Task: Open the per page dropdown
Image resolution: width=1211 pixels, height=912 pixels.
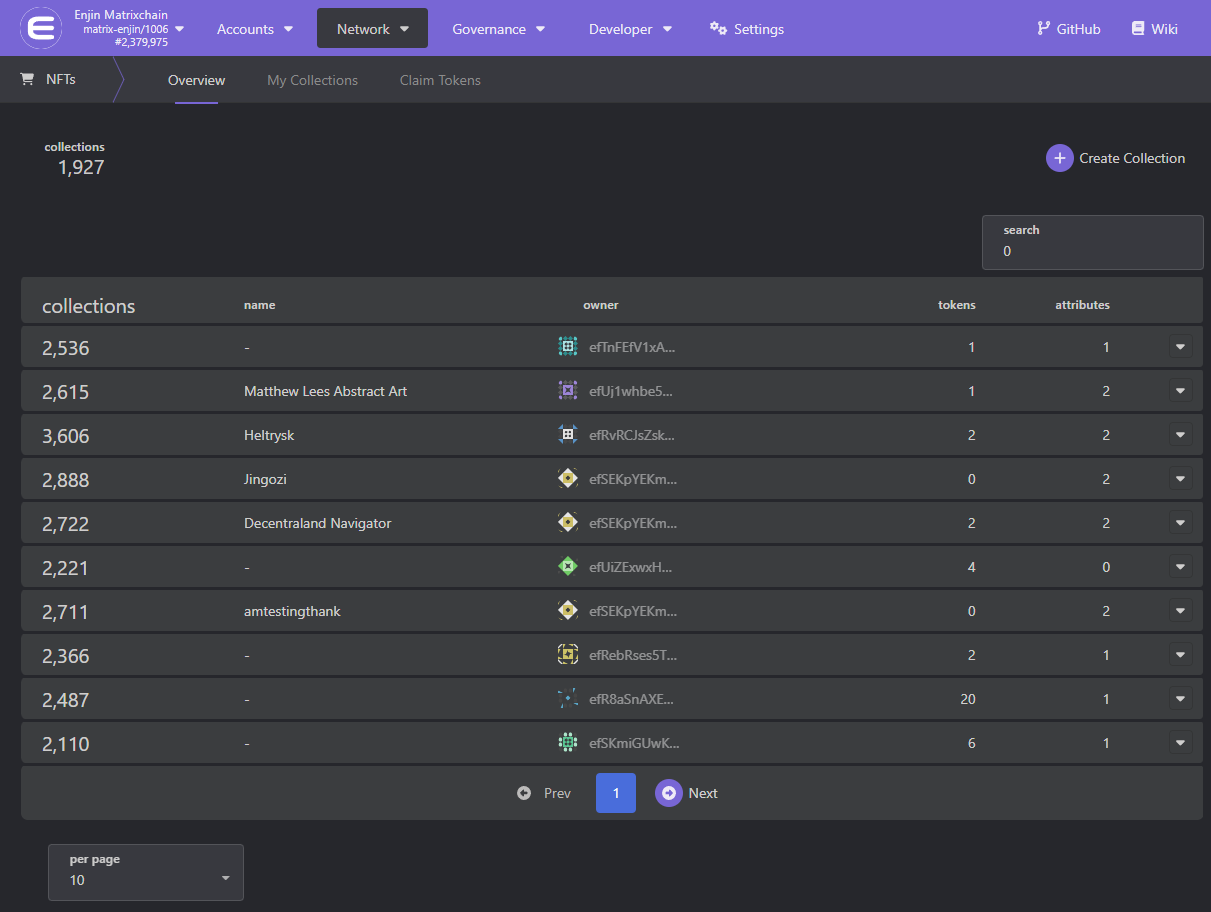Action: click(146, 872)
